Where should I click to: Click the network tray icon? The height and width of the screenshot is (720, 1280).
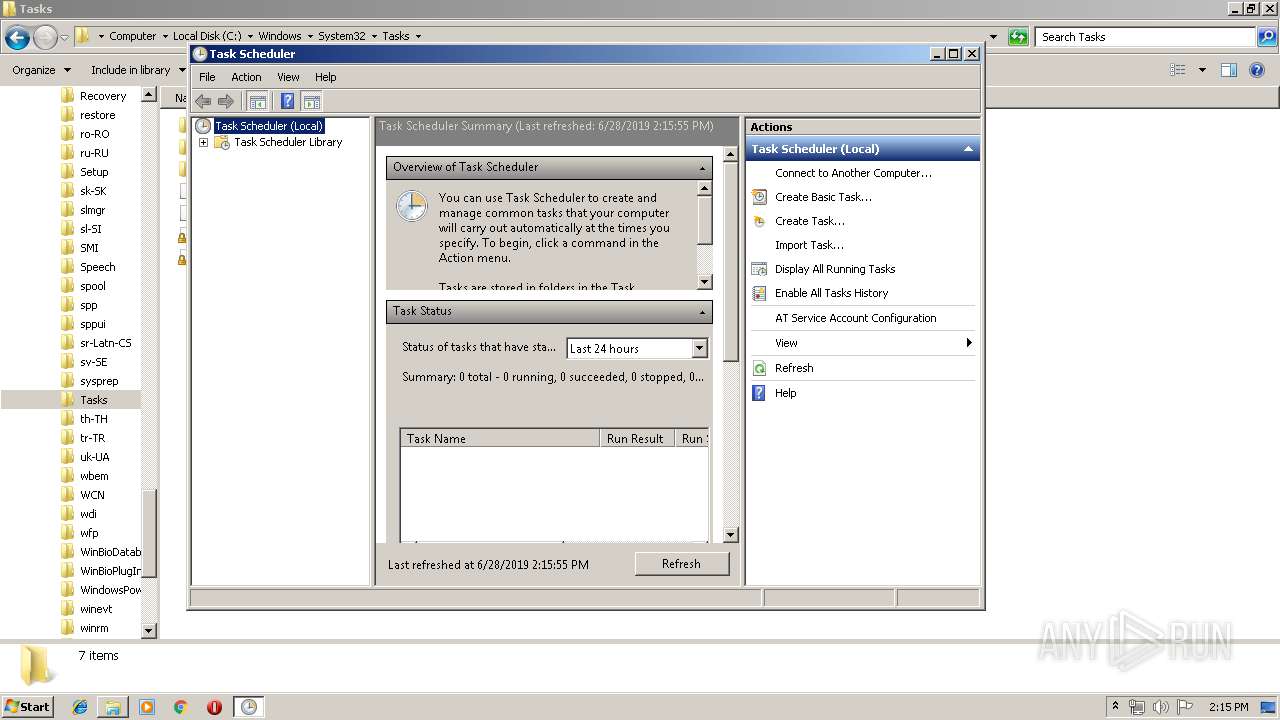1137,707
